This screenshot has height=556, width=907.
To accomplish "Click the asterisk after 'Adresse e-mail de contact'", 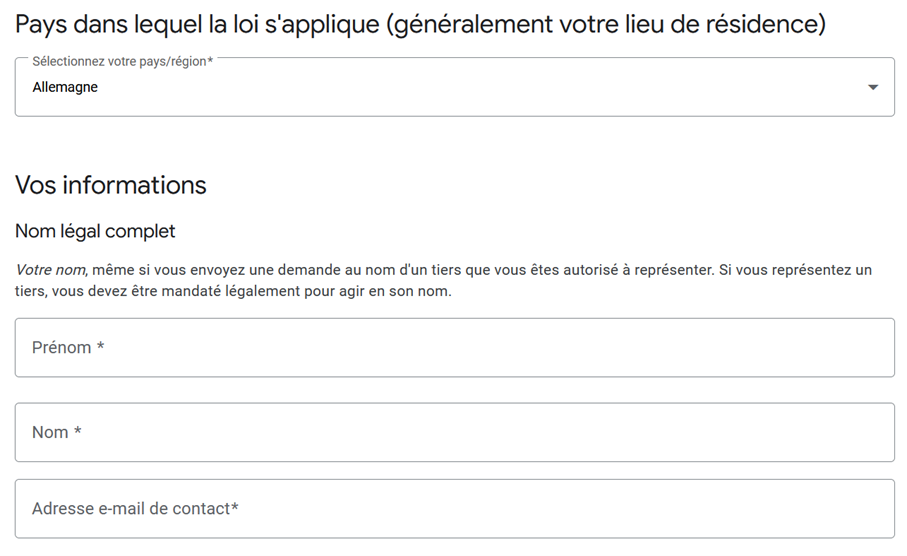I will 235,507.
